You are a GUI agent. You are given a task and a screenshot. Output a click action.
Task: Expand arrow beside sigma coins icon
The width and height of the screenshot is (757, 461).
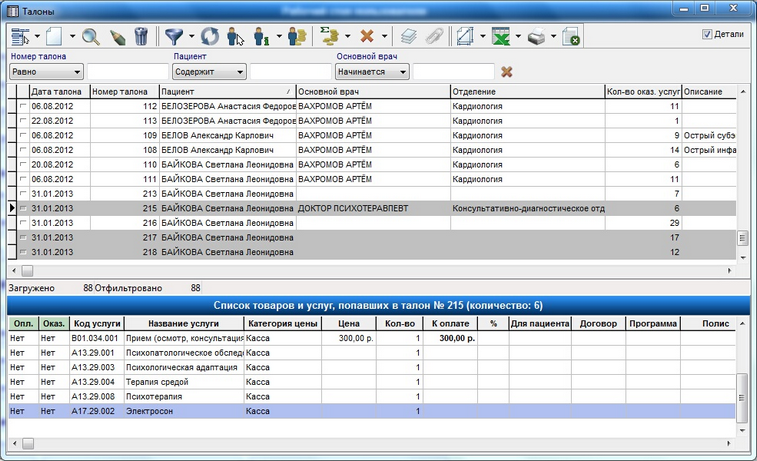[348, 36]
